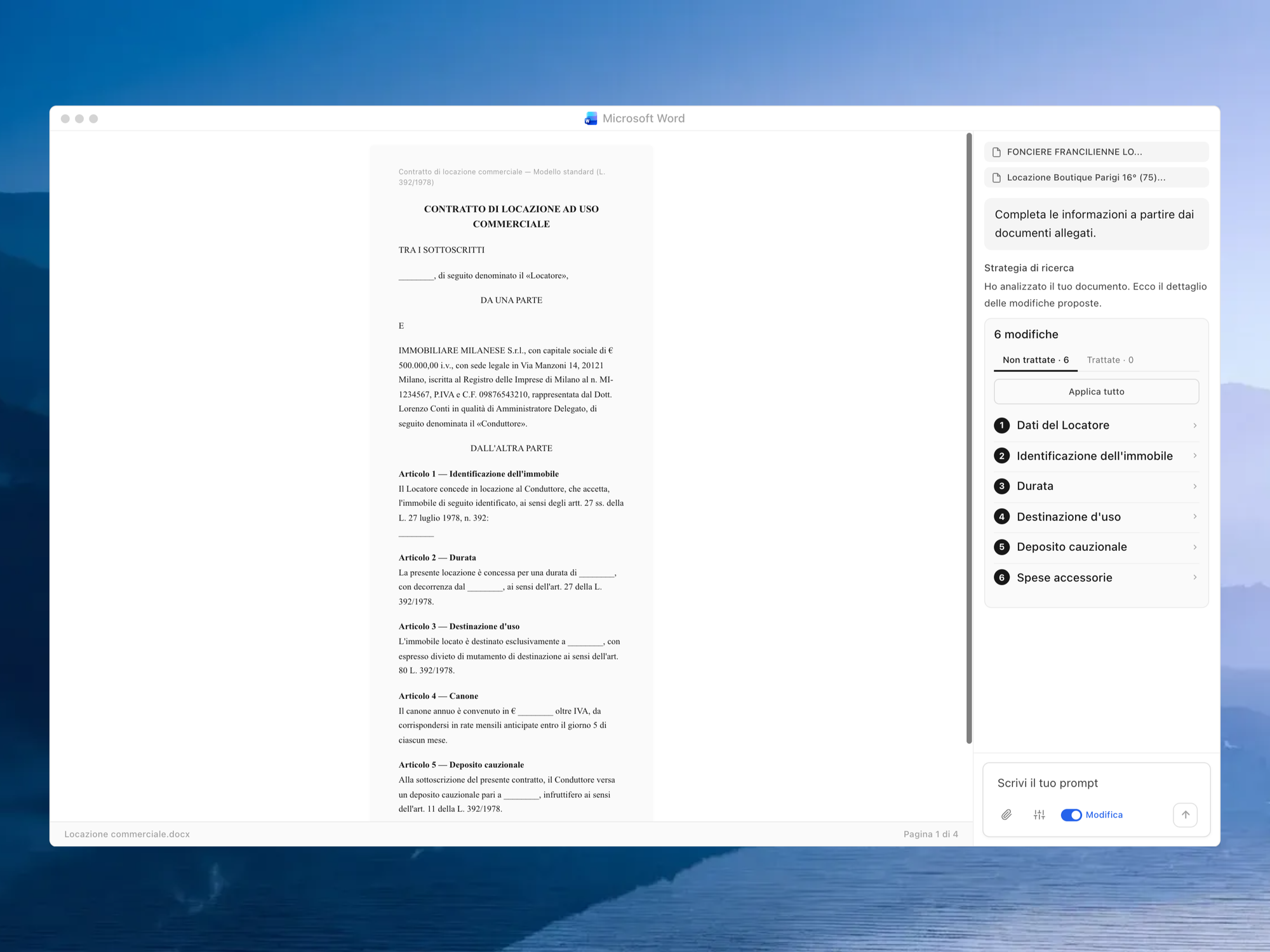The image size is (1270, 952).
Task: Click number 1 badge for Dati del Locatore
Action: pos(1001,425)
